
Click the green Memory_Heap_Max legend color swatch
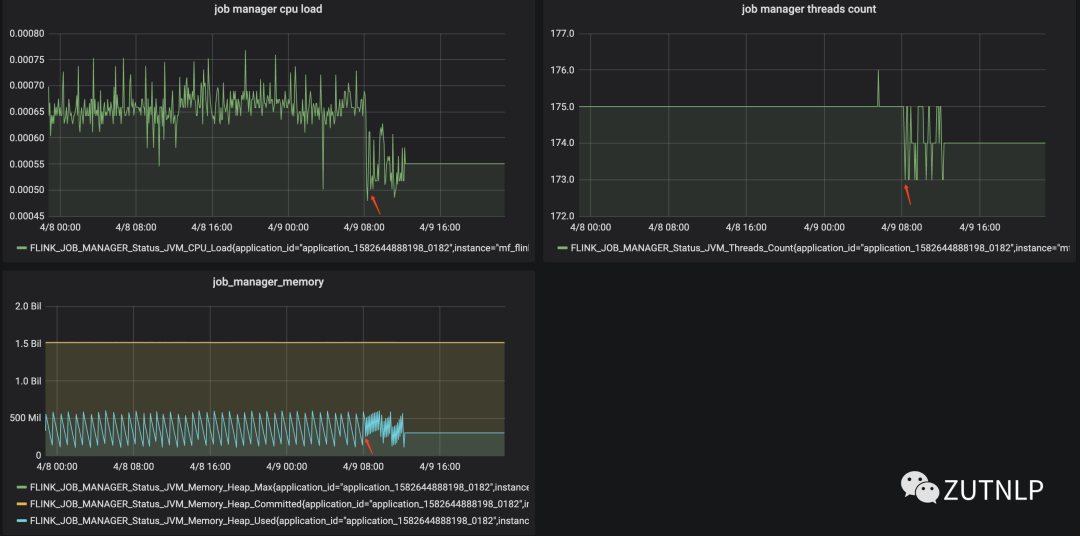coord(21,487)
